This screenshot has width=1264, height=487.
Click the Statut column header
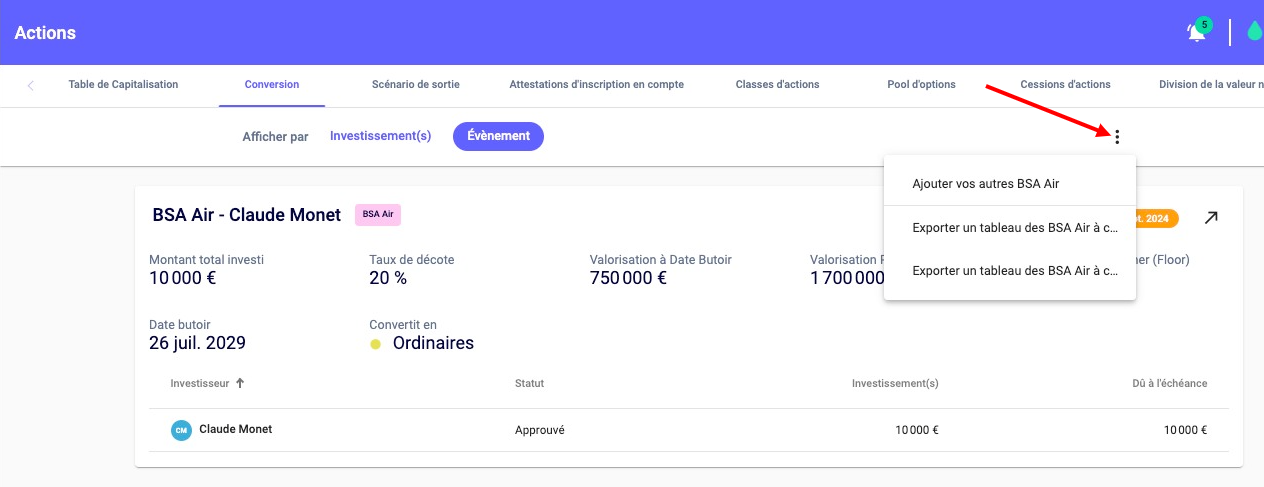click(529, 383)
